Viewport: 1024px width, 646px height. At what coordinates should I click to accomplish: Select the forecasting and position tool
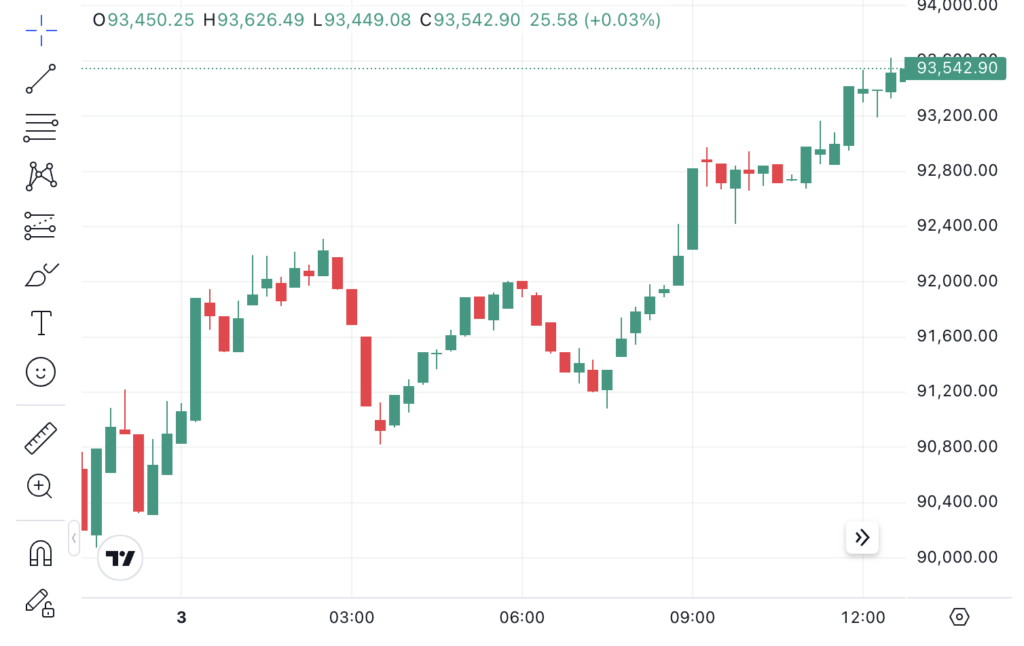pyautogui.click(x=41, y=225)
